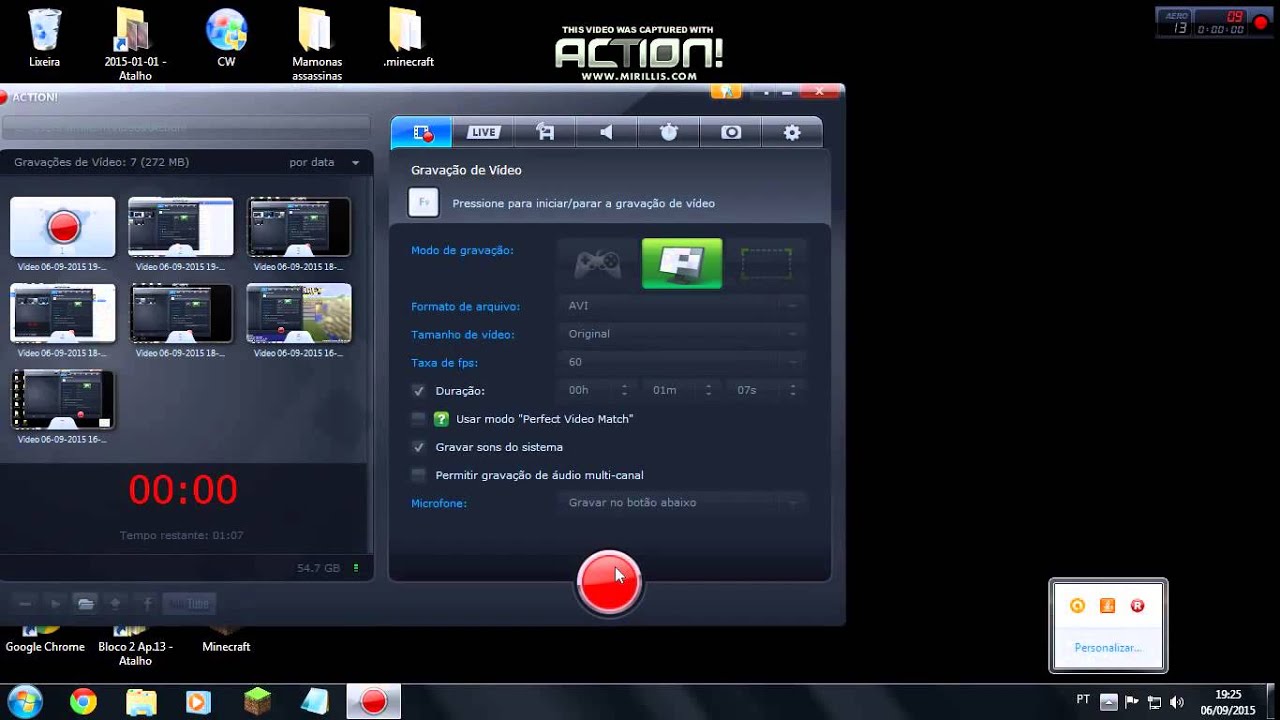Open recording thumbnail showing red record button

tap(63, 227)
